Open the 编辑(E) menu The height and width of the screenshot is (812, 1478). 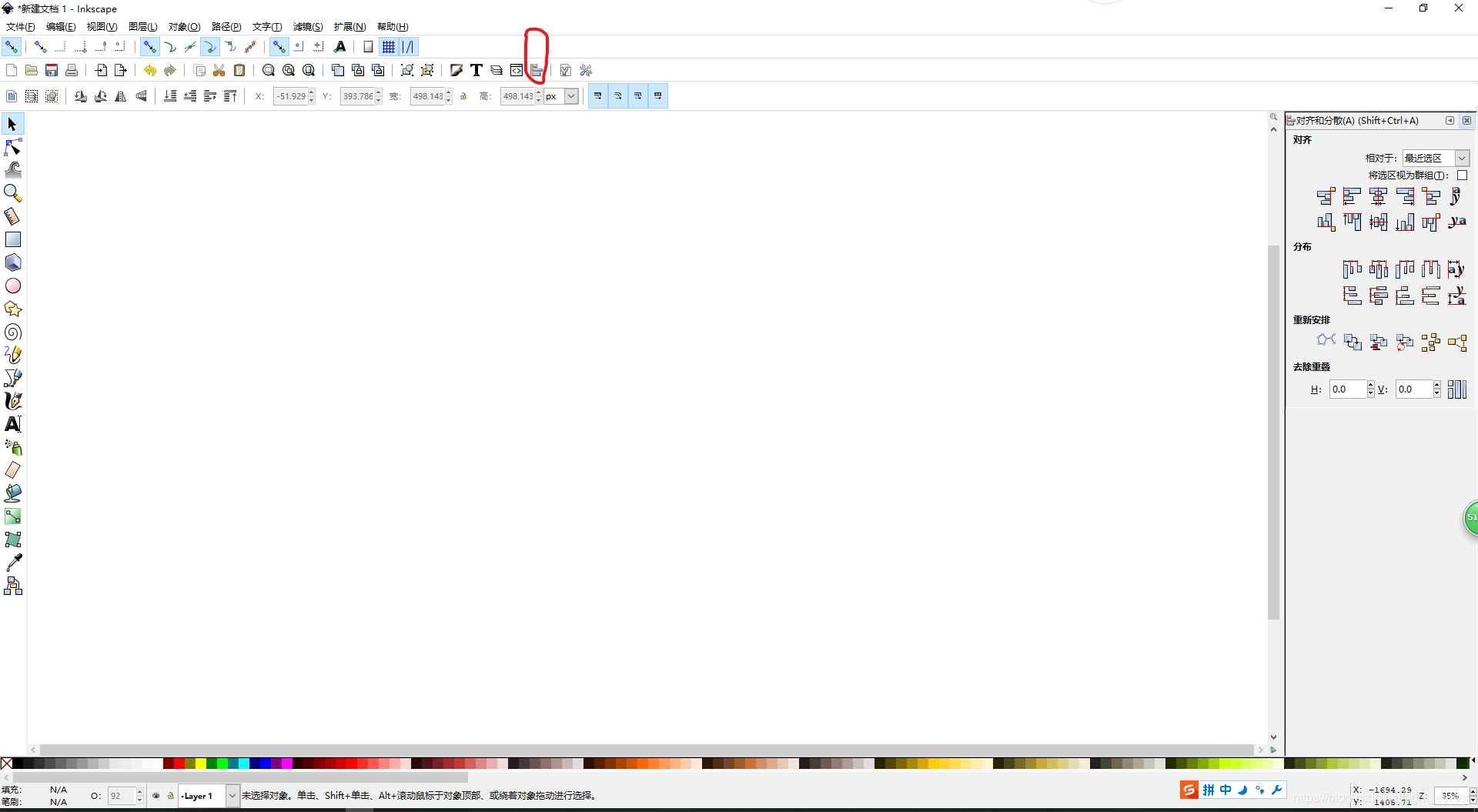click(x=61, y=26)
